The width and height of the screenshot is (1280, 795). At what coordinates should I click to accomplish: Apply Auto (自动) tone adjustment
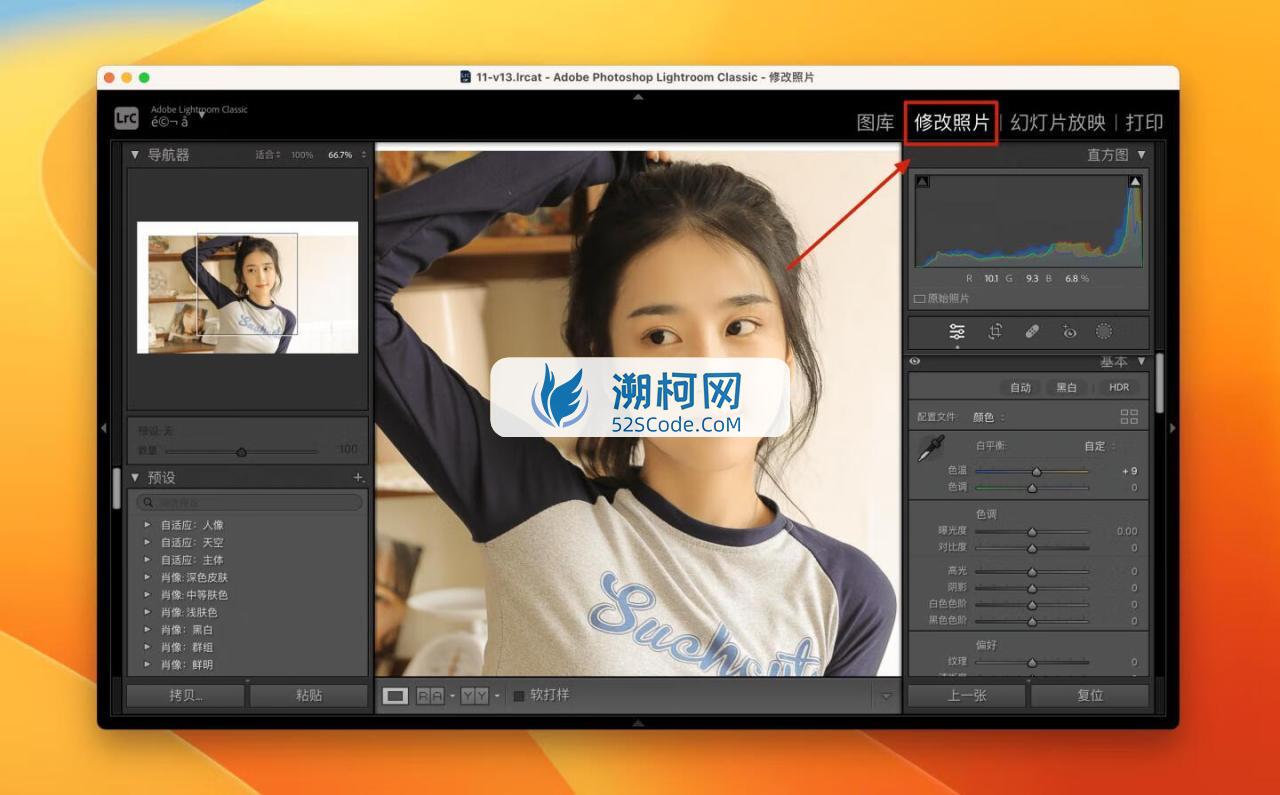coord(1019,387)
